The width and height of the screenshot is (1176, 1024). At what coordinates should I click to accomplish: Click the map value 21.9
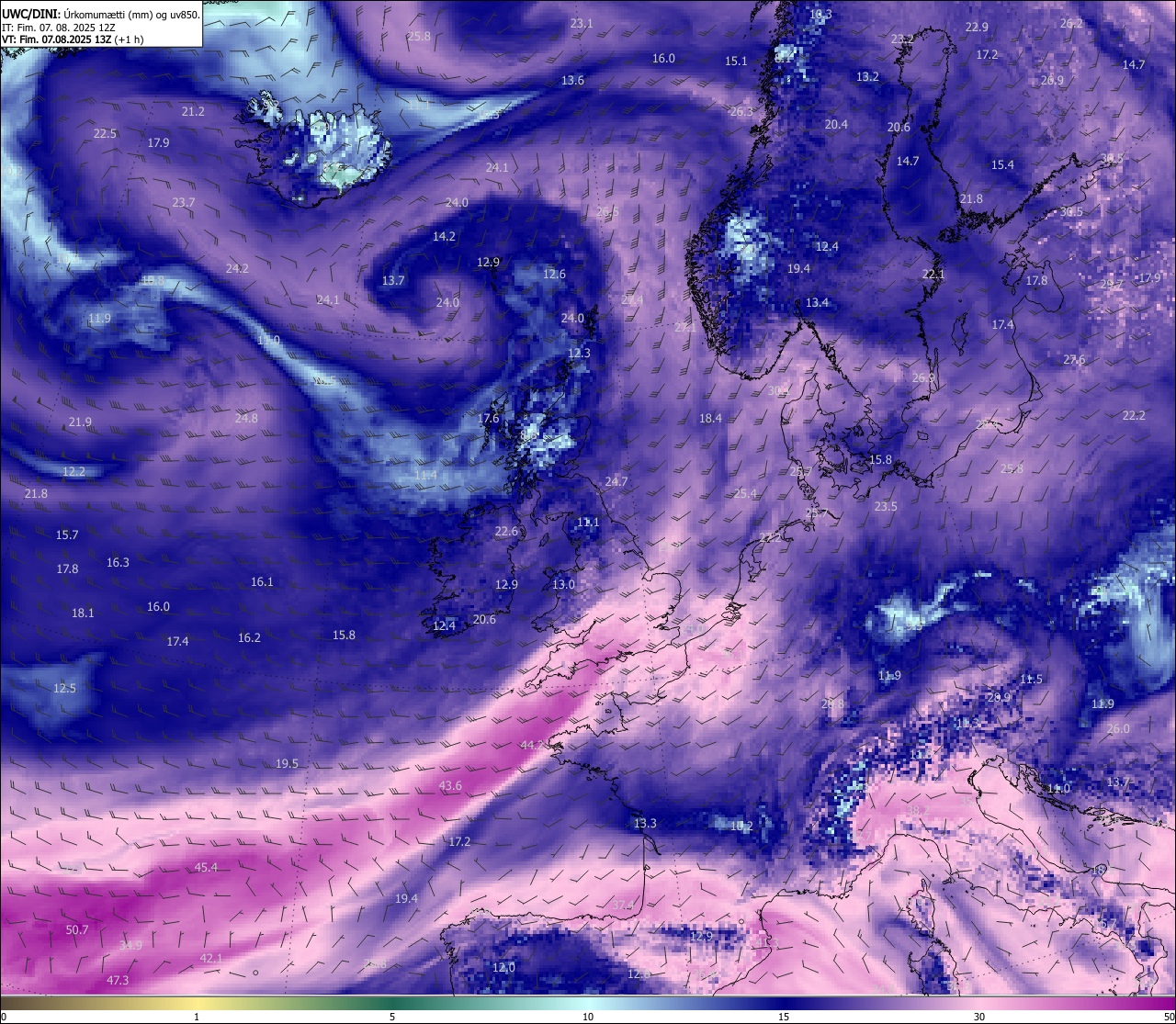pyautogui.click(x=80, y=422)
